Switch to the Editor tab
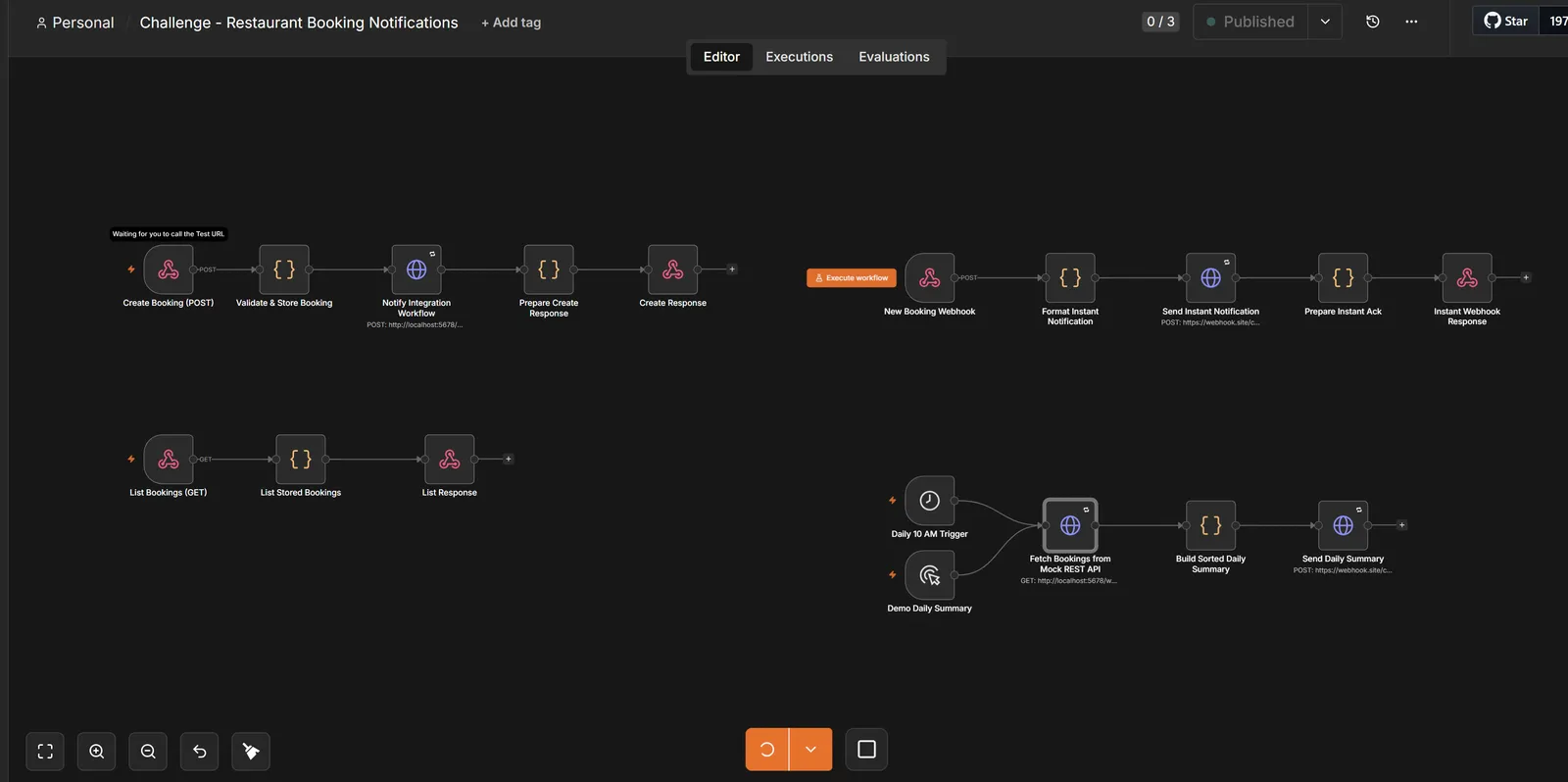The height and width of the screenshot is (782, 1568). pos(721,57)
